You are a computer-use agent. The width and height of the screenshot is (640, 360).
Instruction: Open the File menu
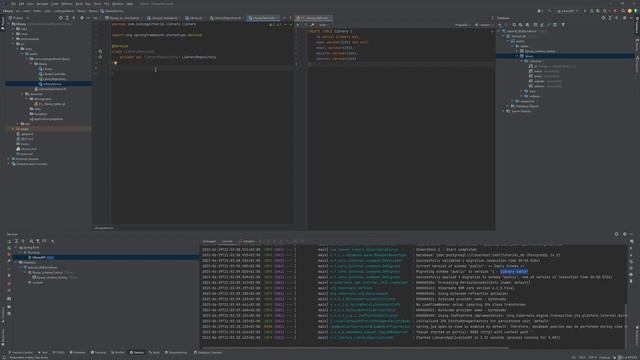[13, 4]
